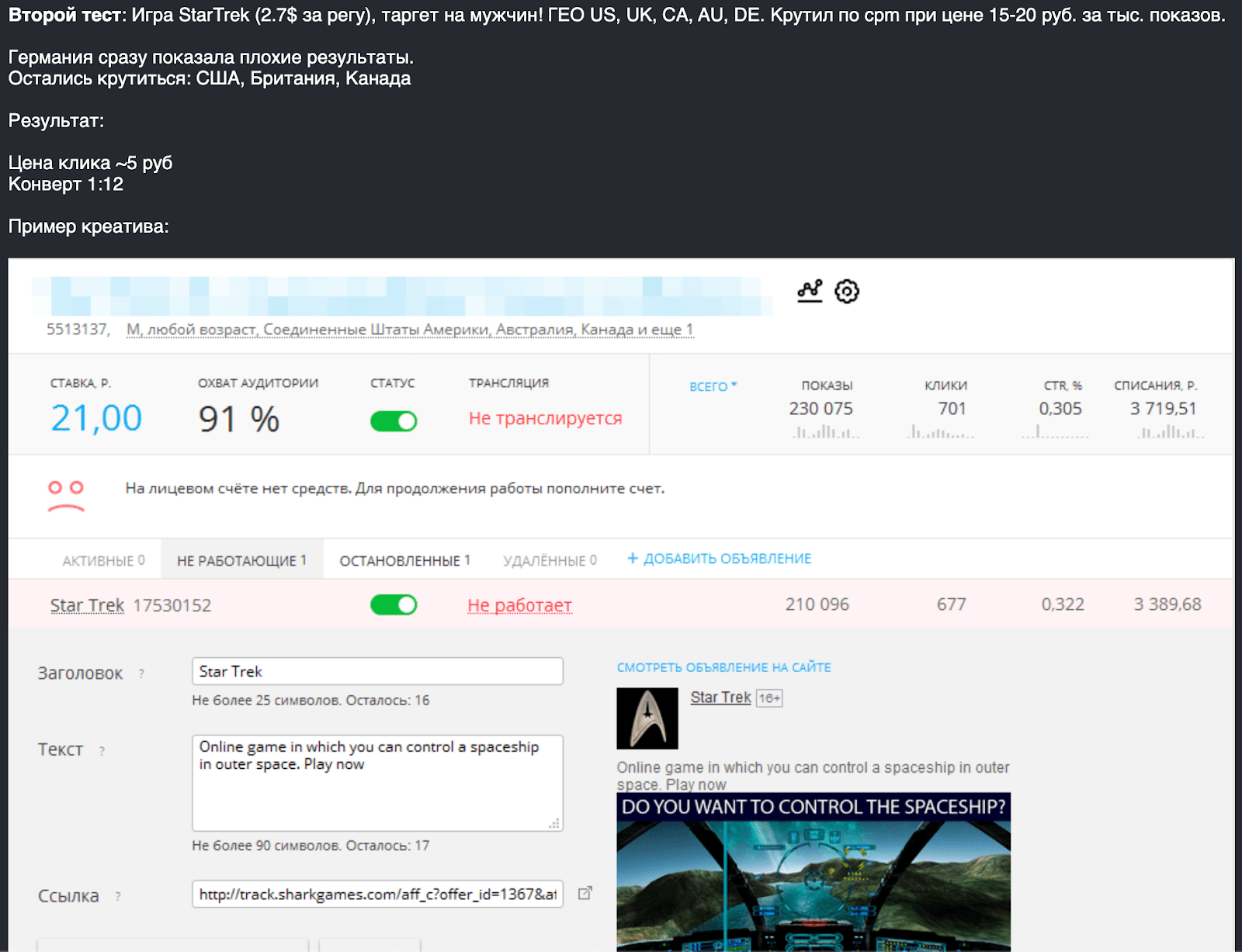Click the Заголовок help question mark
Image resolution: width=1242 pixels, height=952 pixels.
(x=141, y=674)
